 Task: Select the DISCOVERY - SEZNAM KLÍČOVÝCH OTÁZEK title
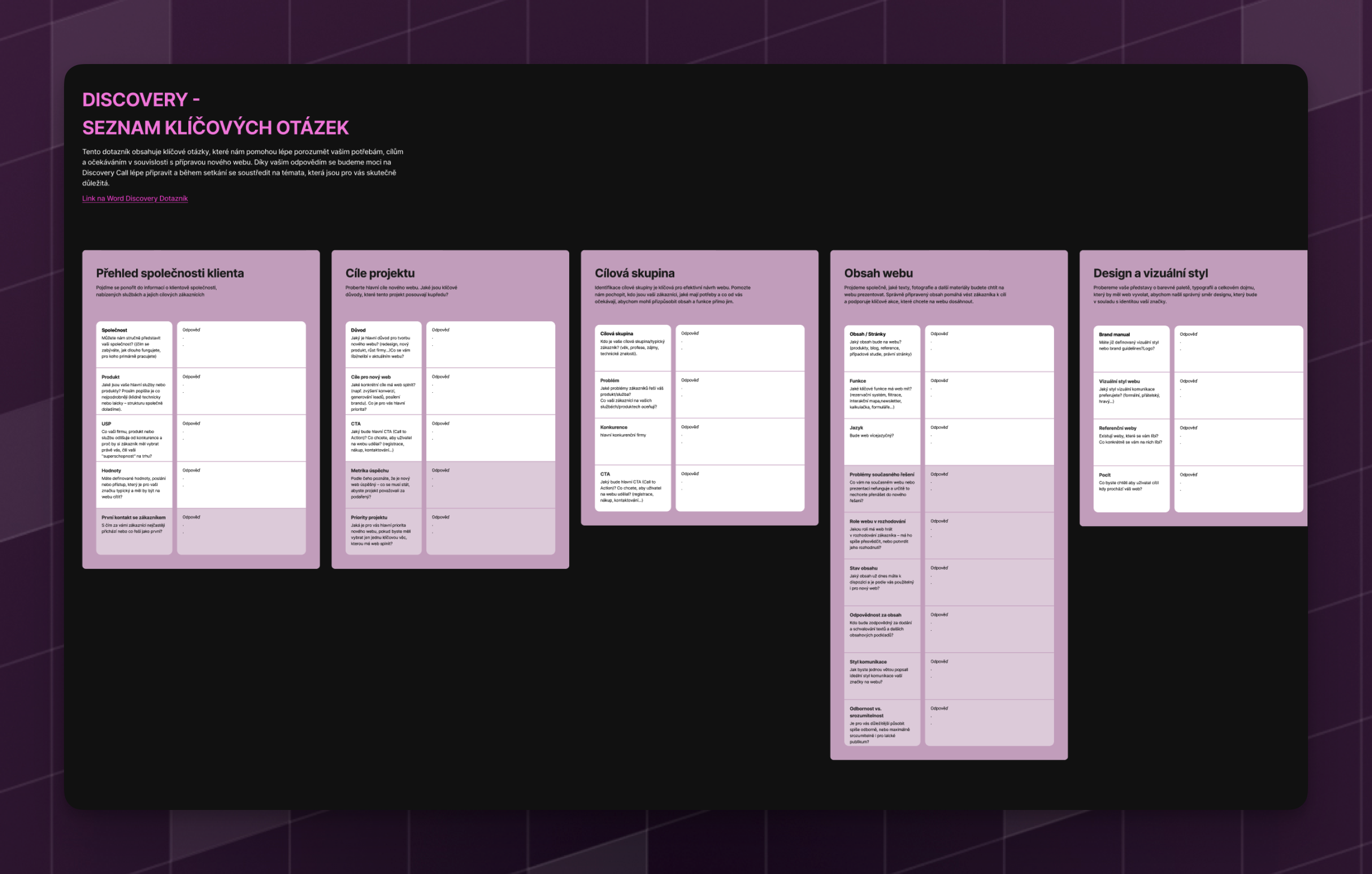tap(216, 113)
